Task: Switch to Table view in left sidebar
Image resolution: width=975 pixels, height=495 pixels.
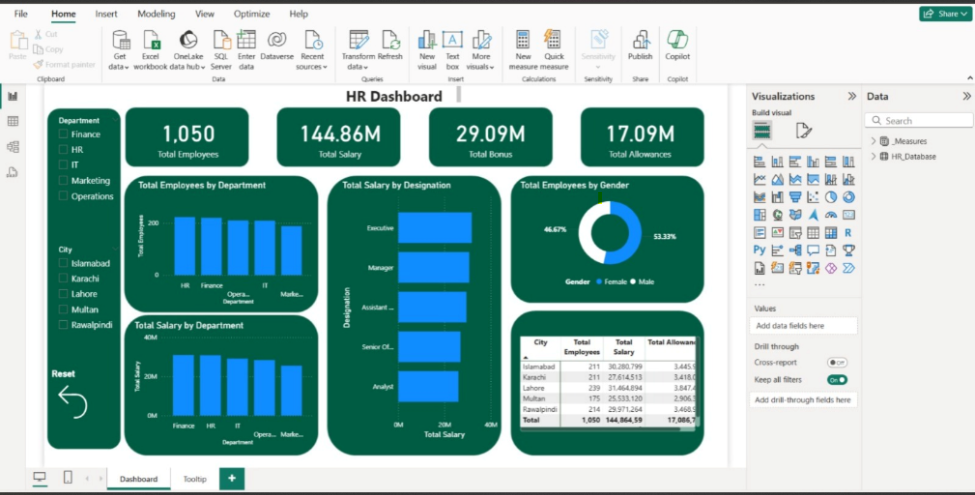Action: [x=12, y=121]
